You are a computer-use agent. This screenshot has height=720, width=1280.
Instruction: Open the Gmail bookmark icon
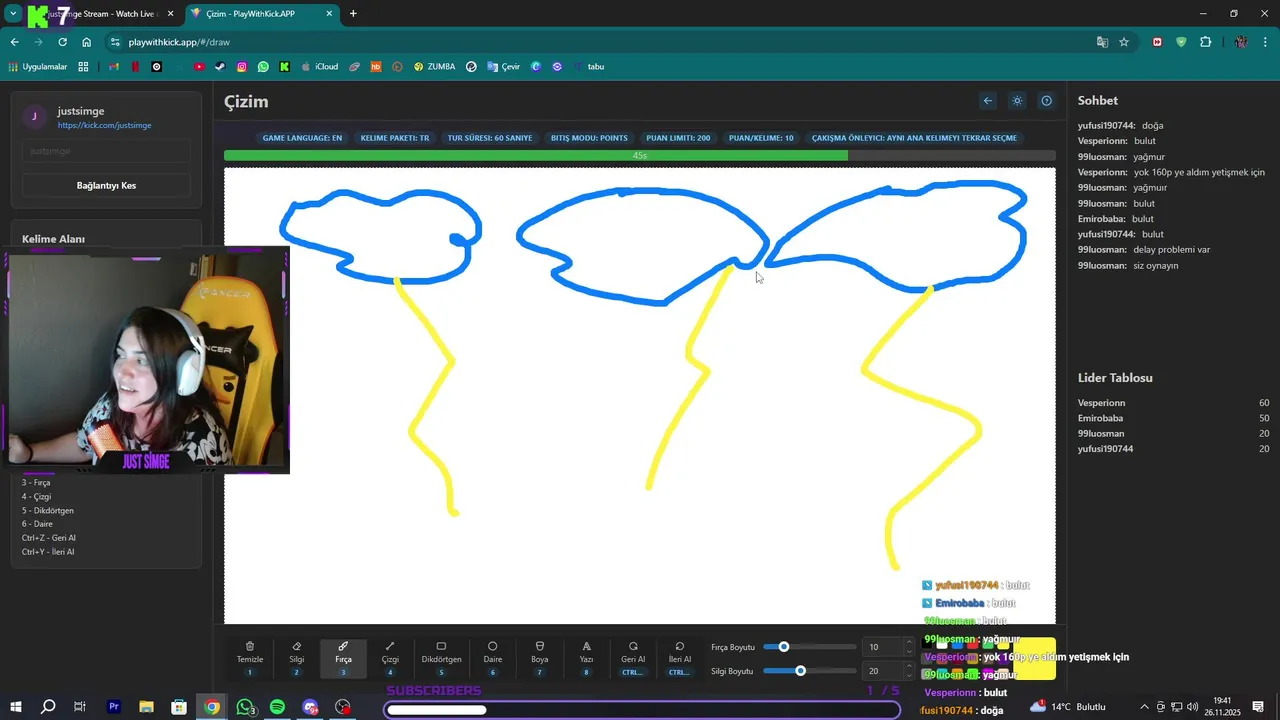114,67
